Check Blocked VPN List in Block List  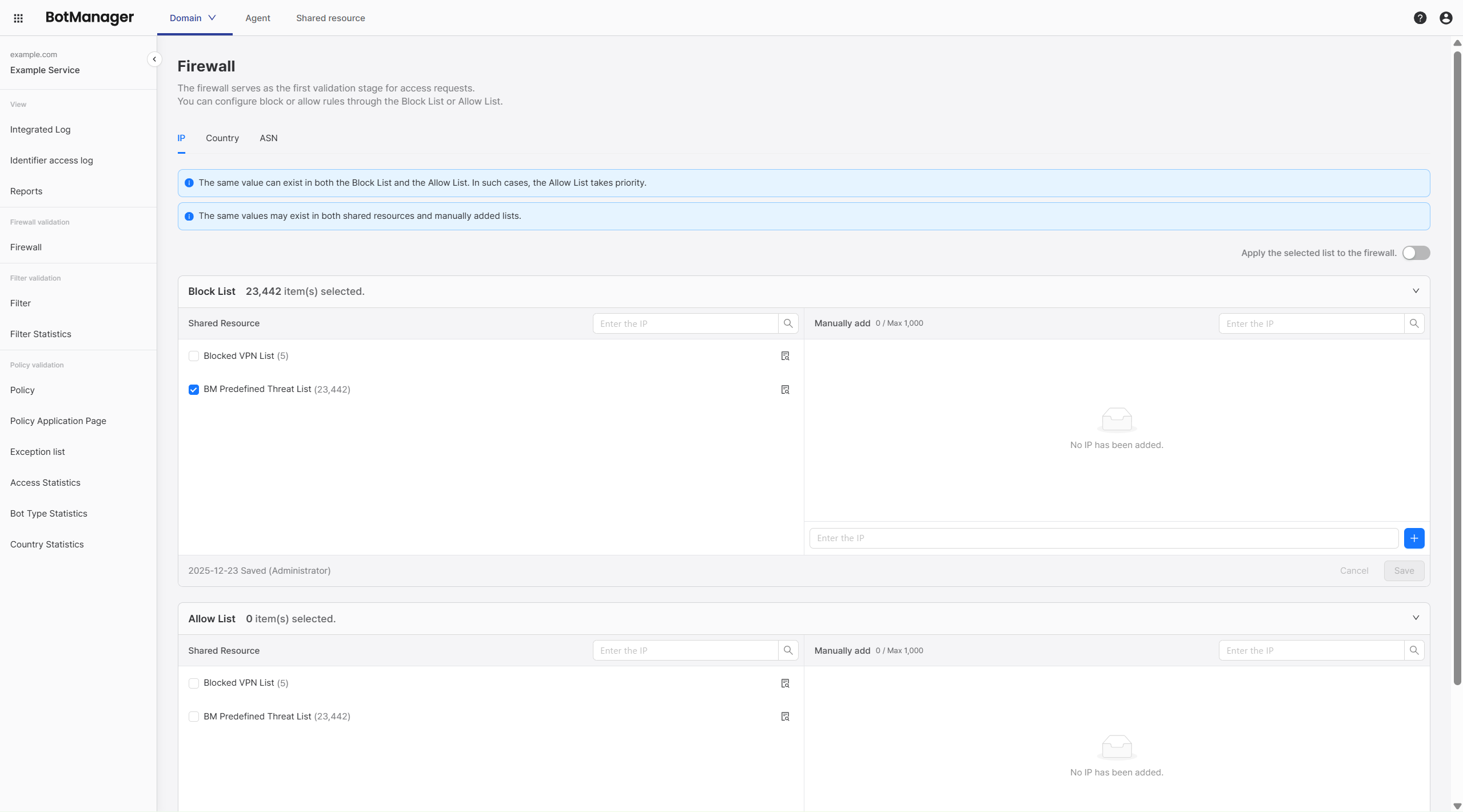click(x=194, y=356)
